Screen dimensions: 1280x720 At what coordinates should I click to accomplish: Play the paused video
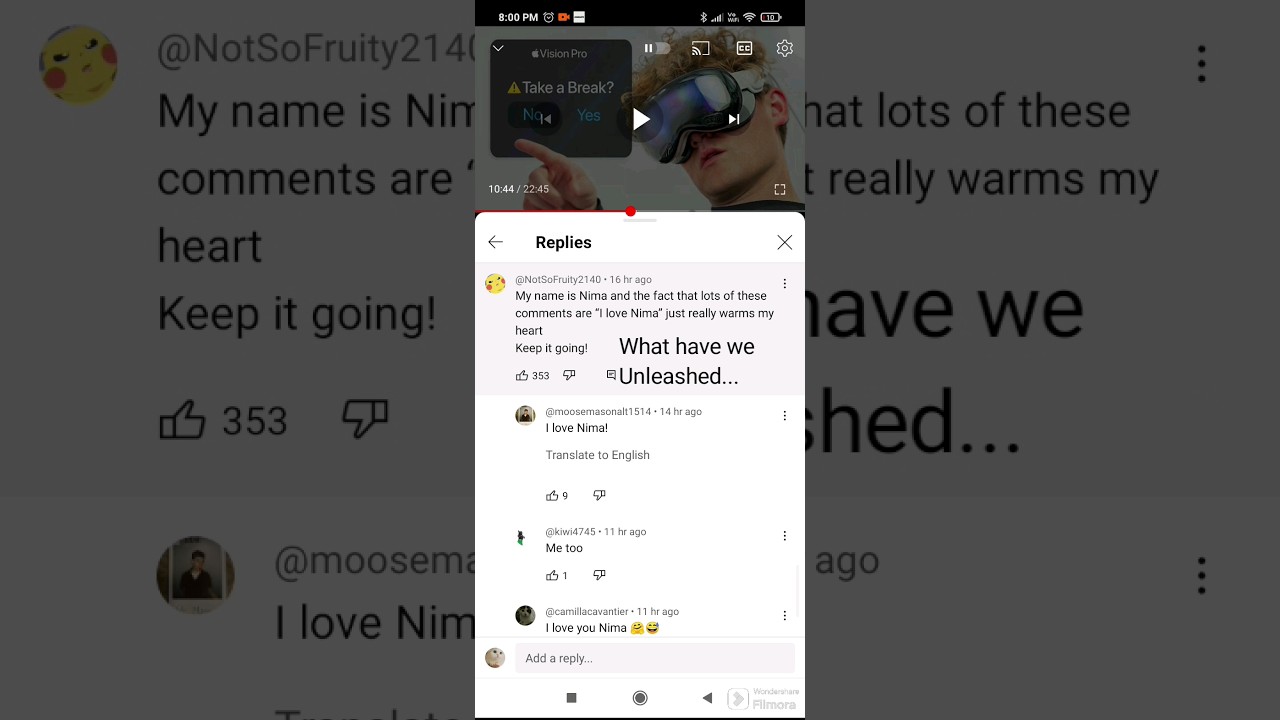pos(640,119)
